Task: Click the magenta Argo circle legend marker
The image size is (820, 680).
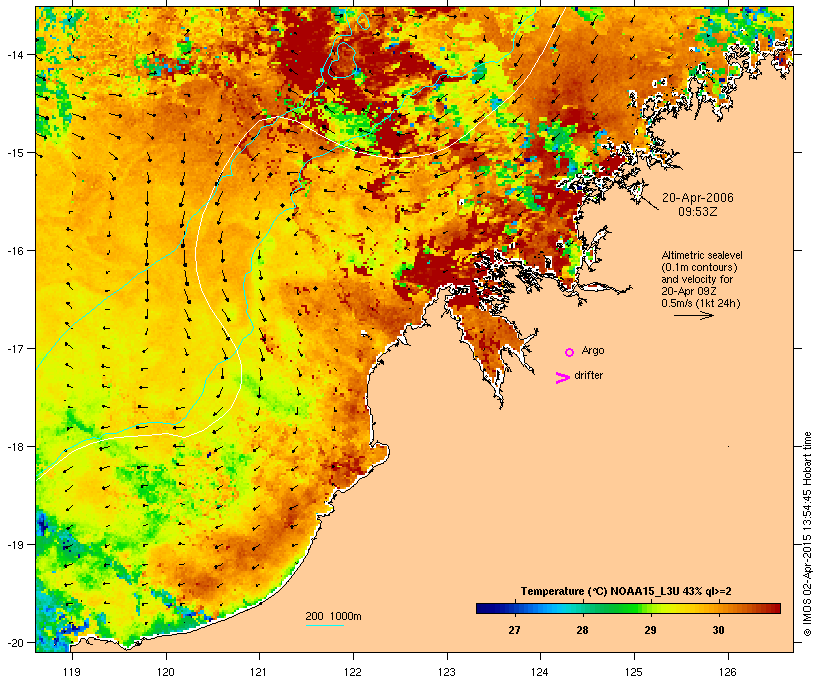Action: click(x=570, y=352)
